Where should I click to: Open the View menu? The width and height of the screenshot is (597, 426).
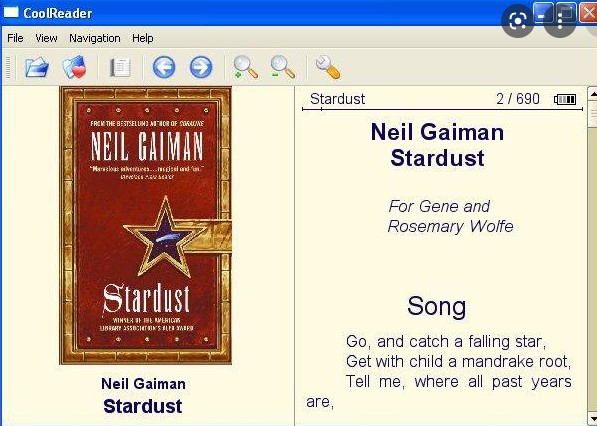46,38
